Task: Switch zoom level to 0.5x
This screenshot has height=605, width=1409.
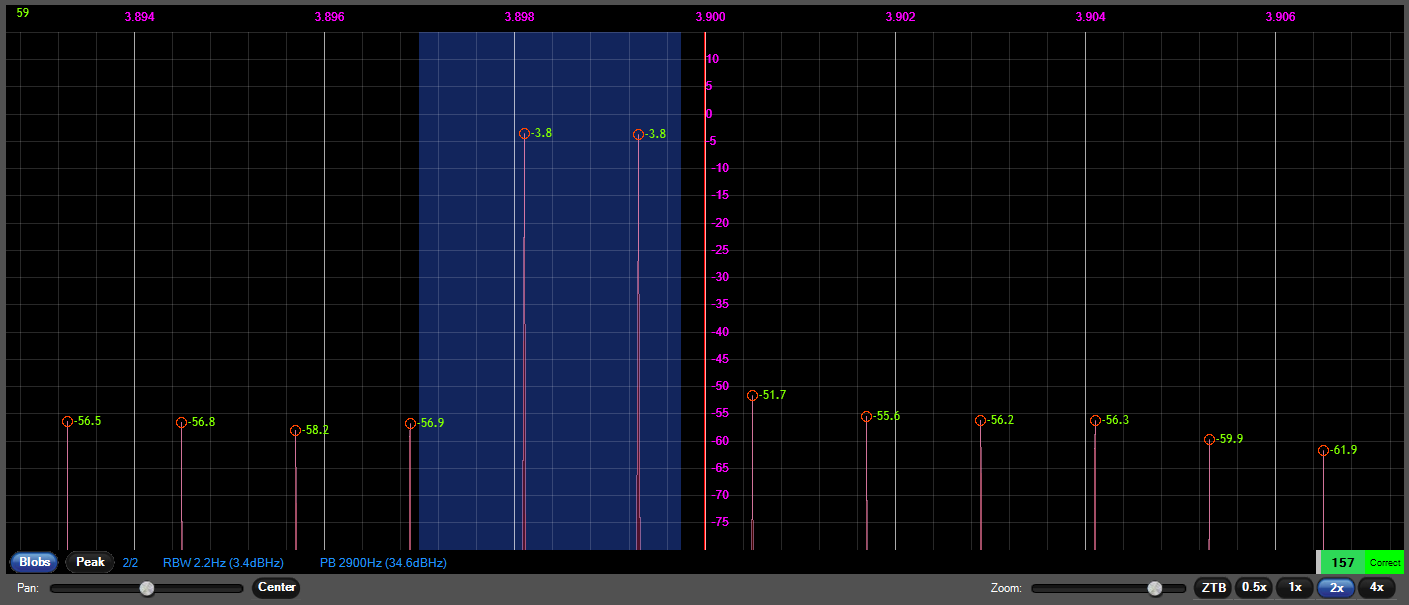Action: [x=1254, y=588]
